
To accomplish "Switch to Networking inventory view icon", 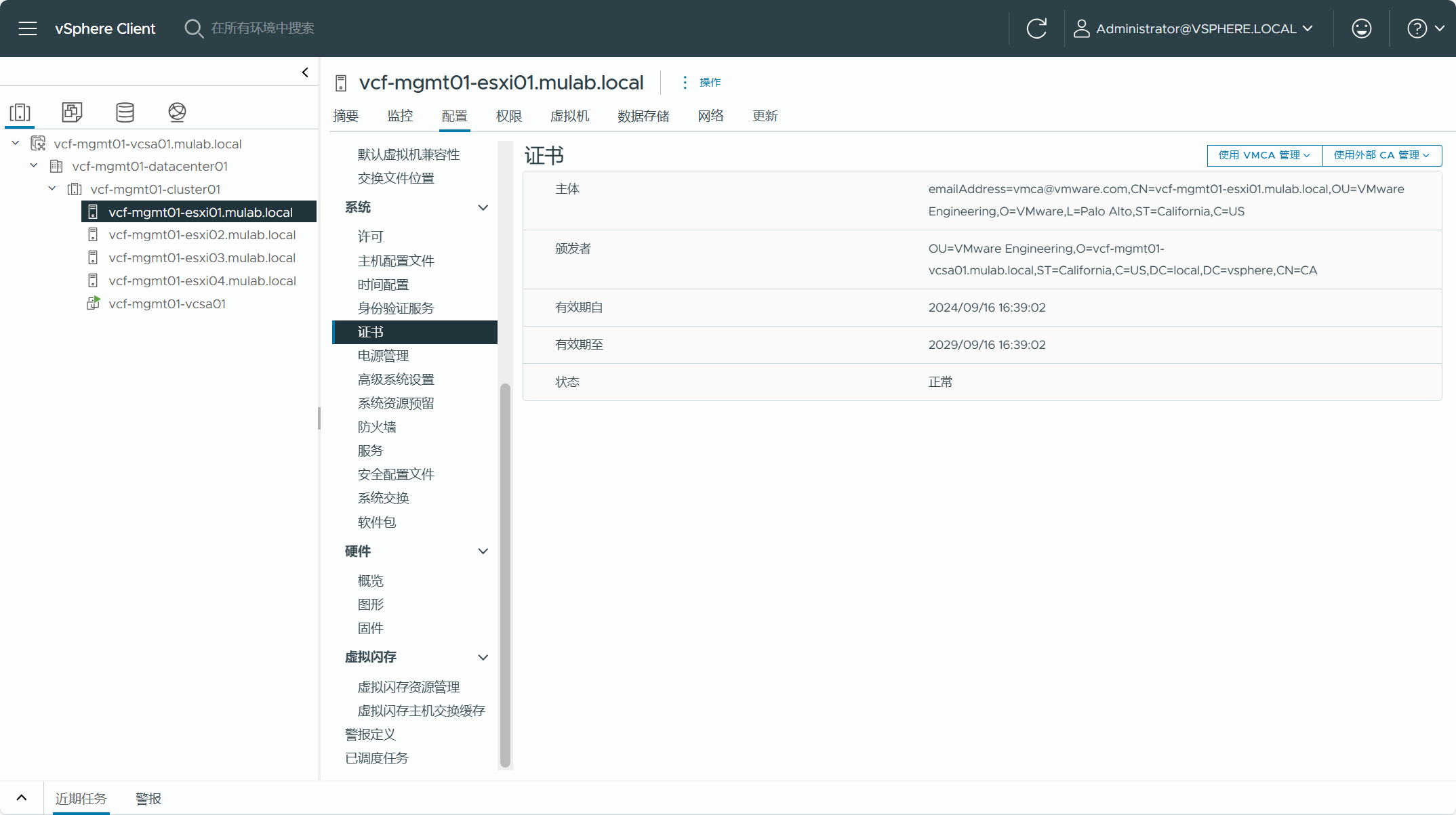I will pos(177,112).
